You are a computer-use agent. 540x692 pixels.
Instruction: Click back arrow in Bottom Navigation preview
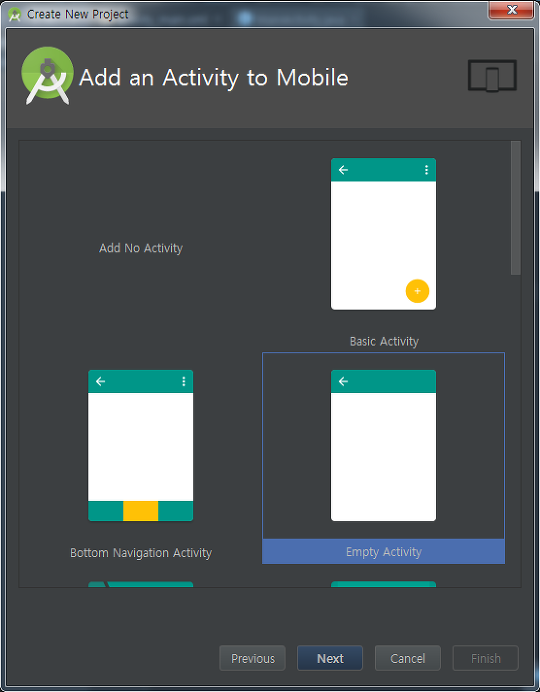[101, 381]
